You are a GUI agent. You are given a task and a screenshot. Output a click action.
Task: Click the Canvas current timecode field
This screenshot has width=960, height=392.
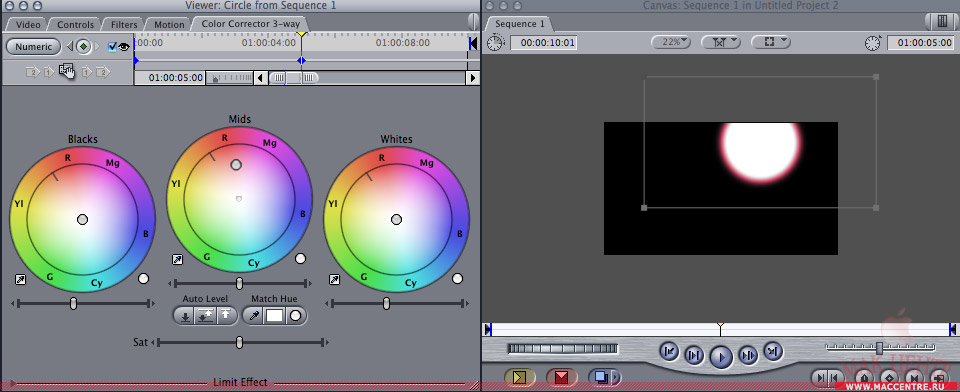tap(921, 43)
